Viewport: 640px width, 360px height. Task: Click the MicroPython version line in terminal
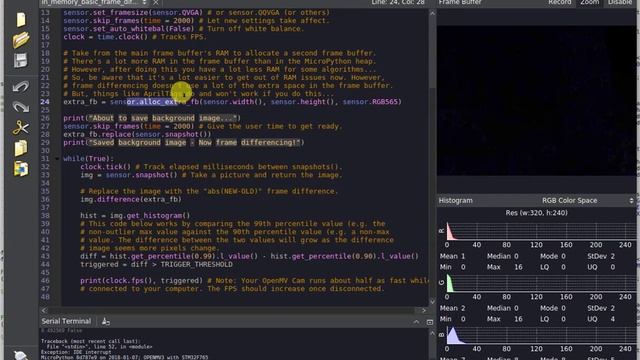pyautogui.click(x=124, y=357)
